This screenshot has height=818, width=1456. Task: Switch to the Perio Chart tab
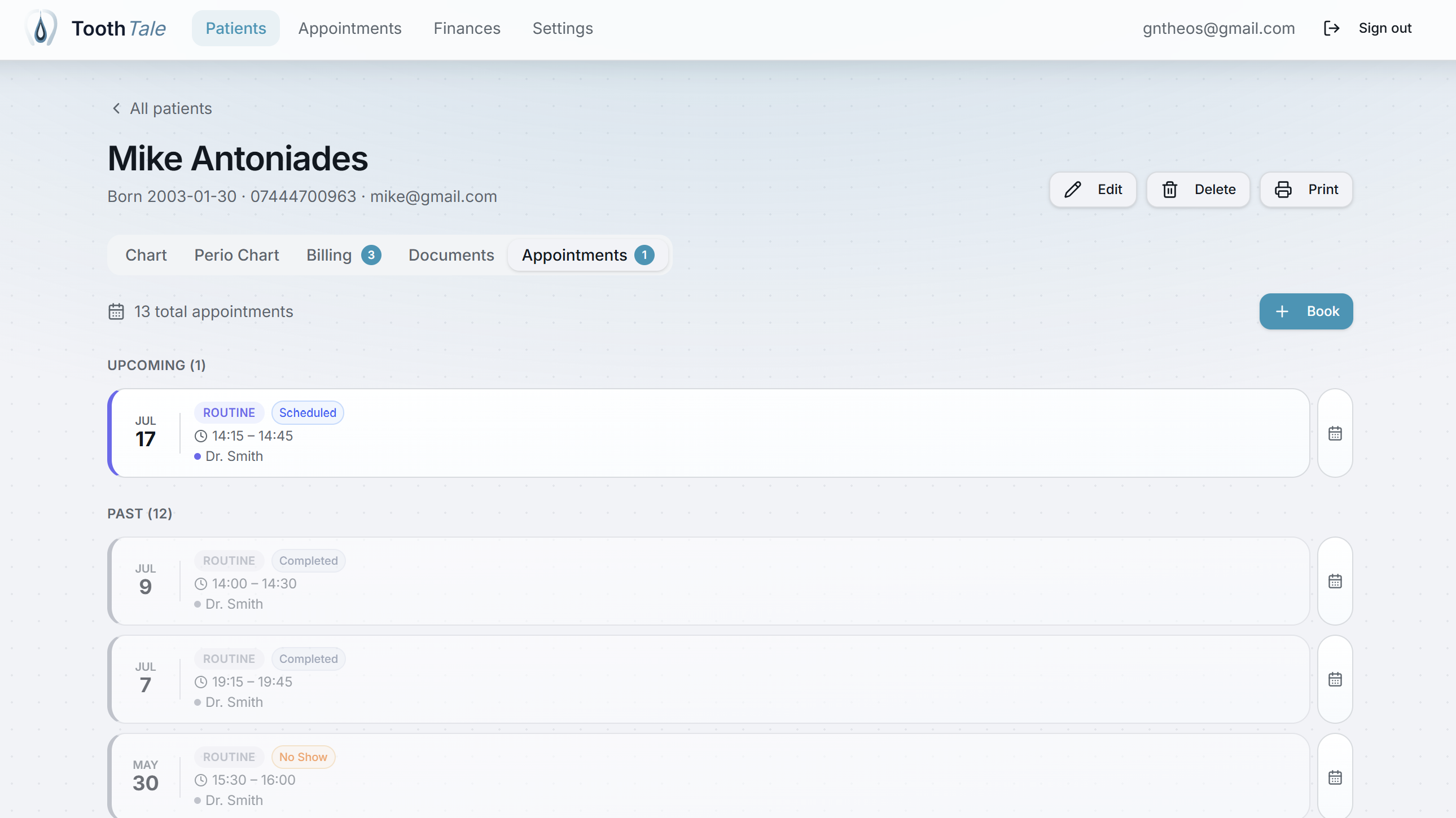tap(237, 256)
